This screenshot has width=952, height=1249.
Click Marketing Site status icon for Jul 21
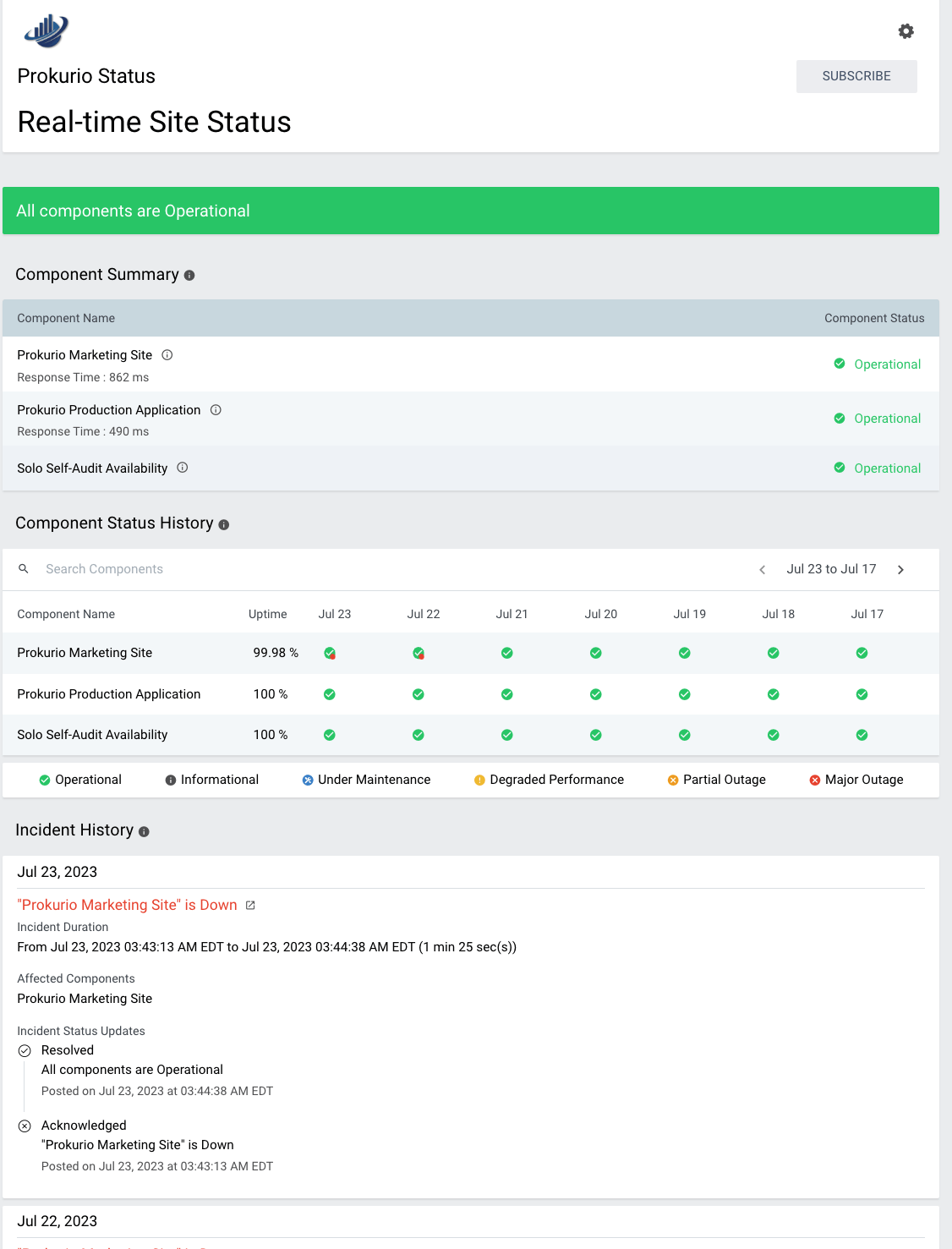[507, 653]
